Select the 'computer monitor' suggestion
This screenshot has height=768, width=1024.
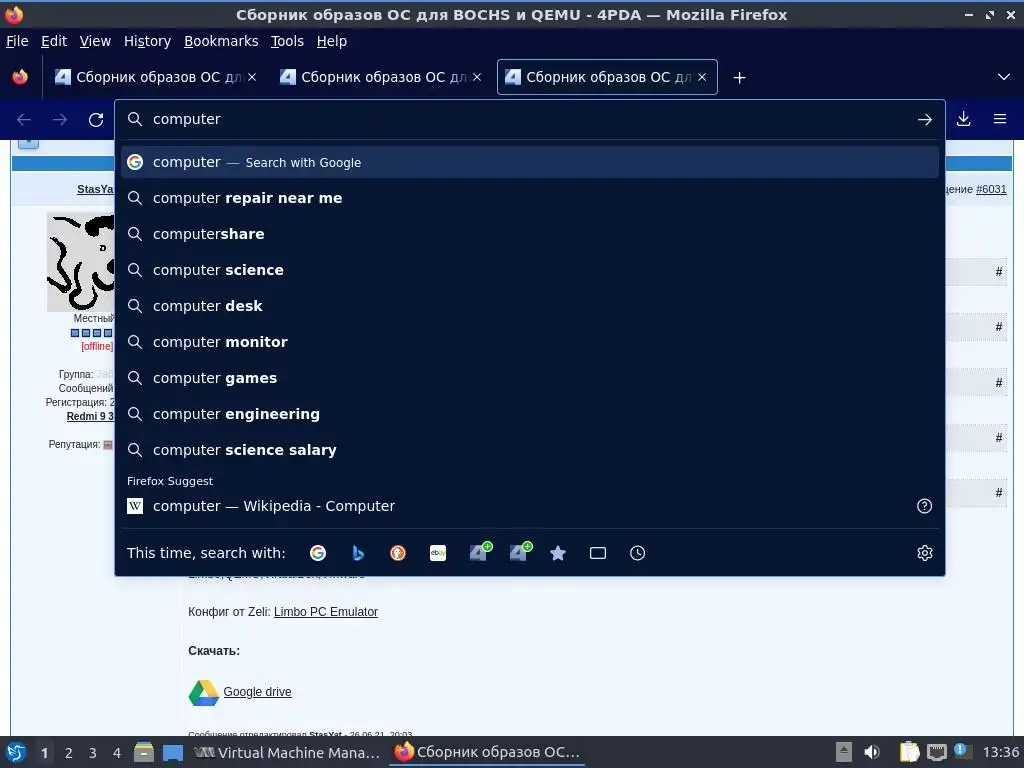coord(530,342)
